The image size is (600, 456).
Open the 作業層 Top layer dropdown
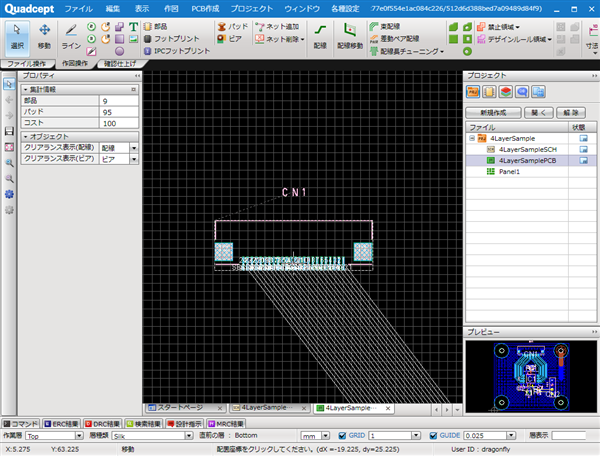tap(58, 435)
